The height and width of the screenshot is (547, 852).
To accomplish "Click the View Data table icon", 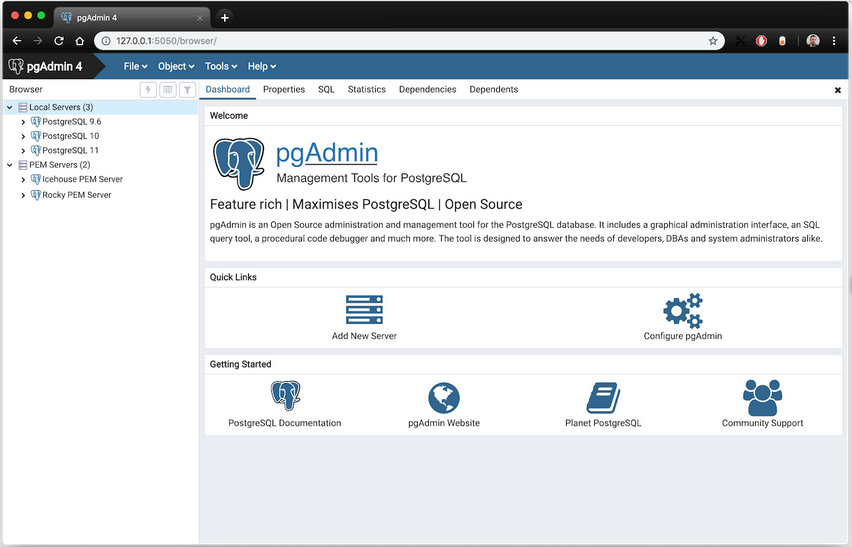I will (x=168, y=90).
